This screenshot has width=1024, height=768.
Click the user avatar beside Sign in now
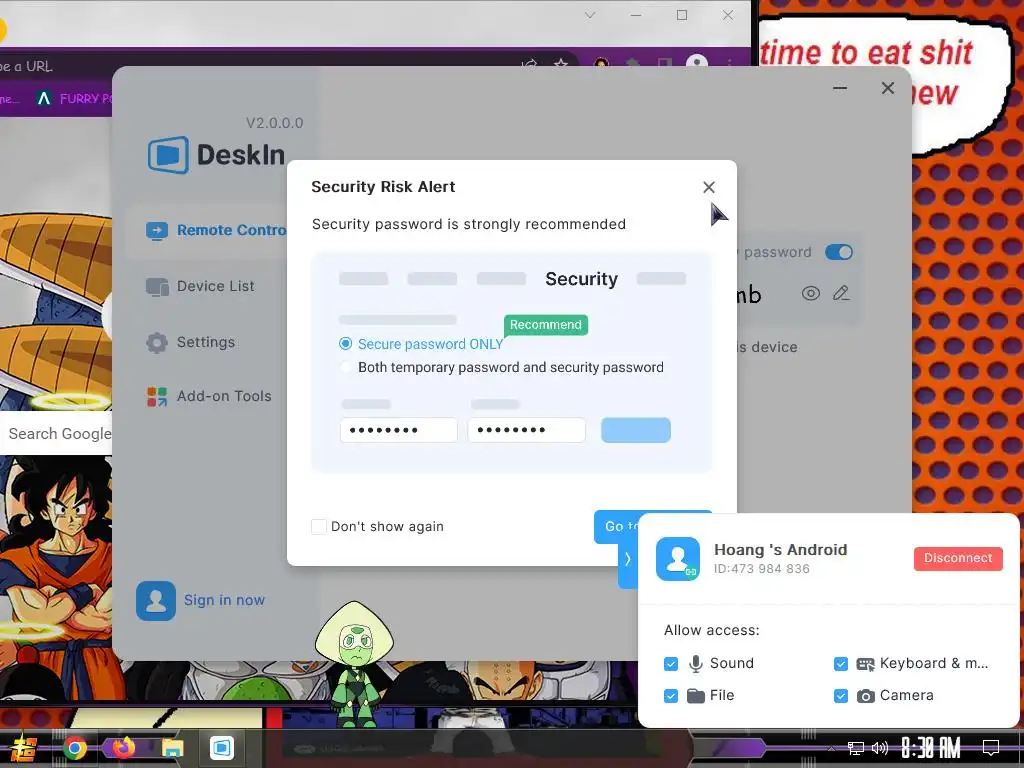click(155, 600)
